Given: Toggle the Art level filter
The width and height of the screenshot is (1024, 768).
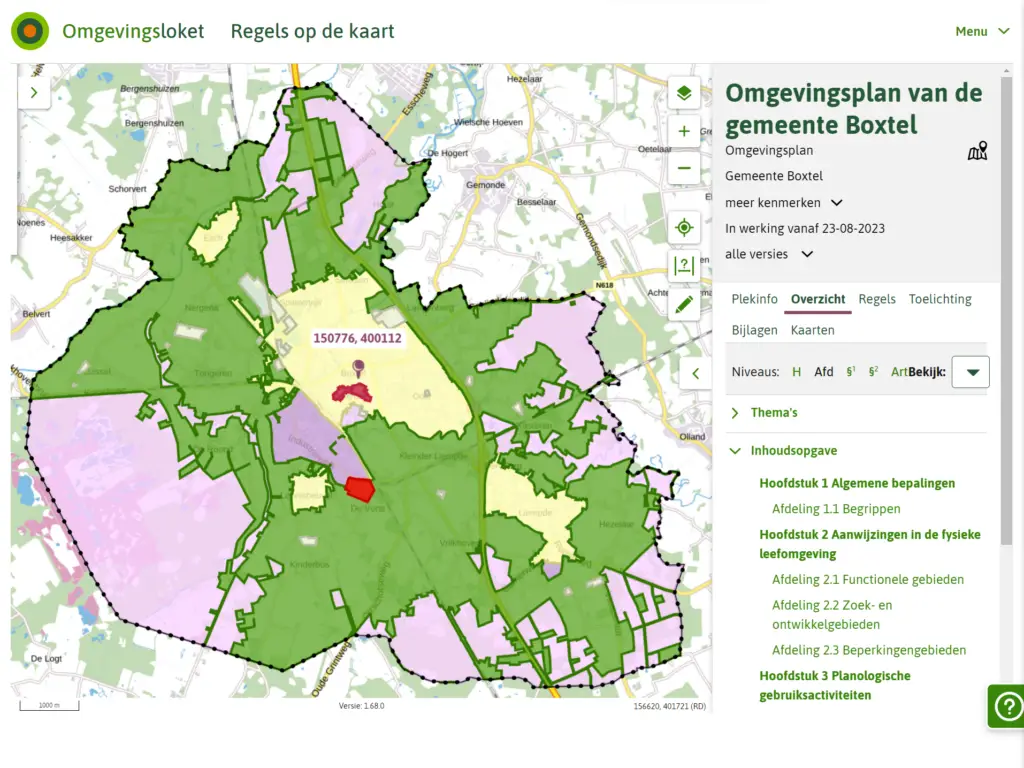Looking at the screenshot, I should tap(899, 372).
